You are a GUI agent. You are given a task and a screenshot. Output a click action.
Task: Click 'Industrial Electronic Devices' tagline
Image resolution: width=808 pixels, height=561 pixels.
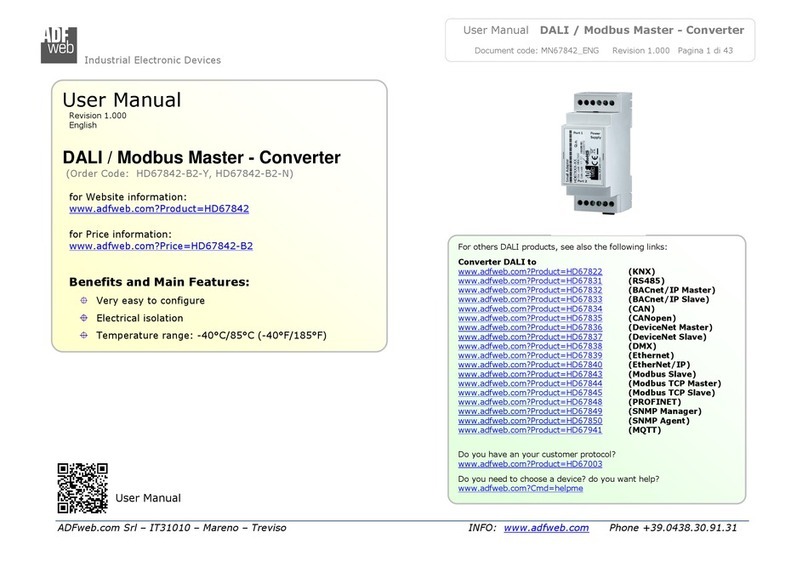(x=153, y=60)
